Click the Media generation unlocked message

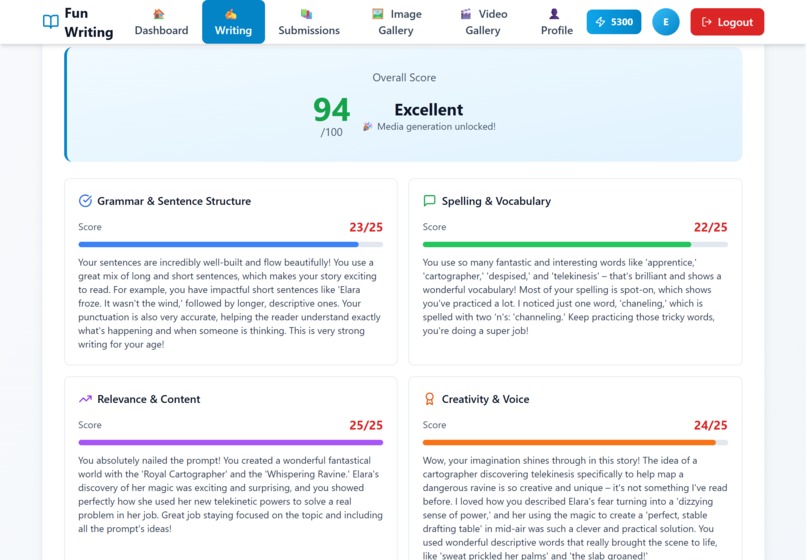(429, 127)
